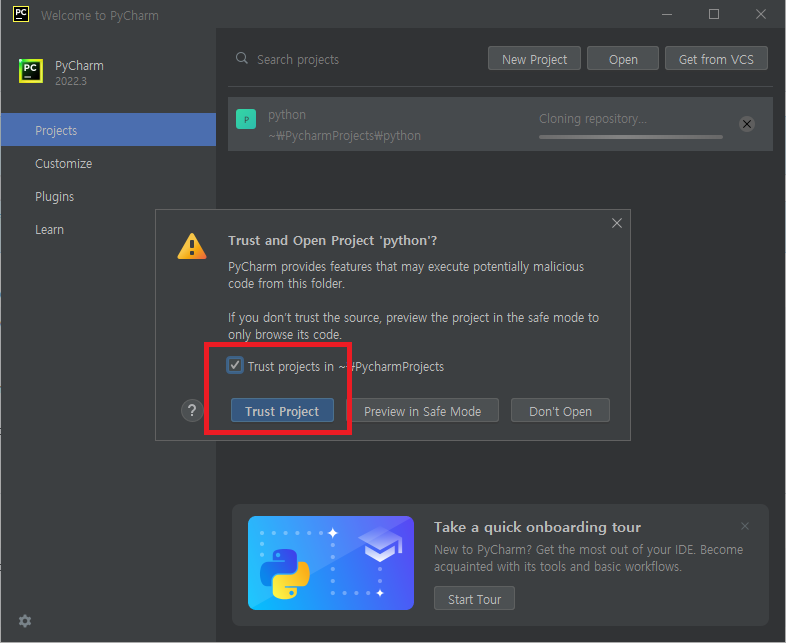The height and width of the screenshot is (643, 786).
Task: Go to the Plugins section
Action: click(x=55, y=196)
